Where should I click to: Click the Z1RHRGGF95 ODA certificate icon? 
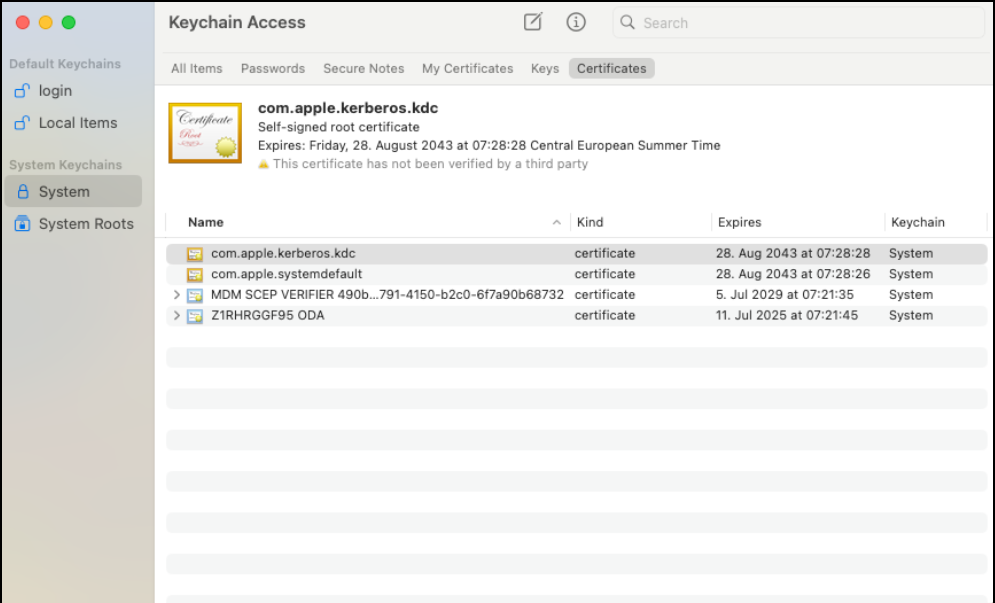coord(195,316)
